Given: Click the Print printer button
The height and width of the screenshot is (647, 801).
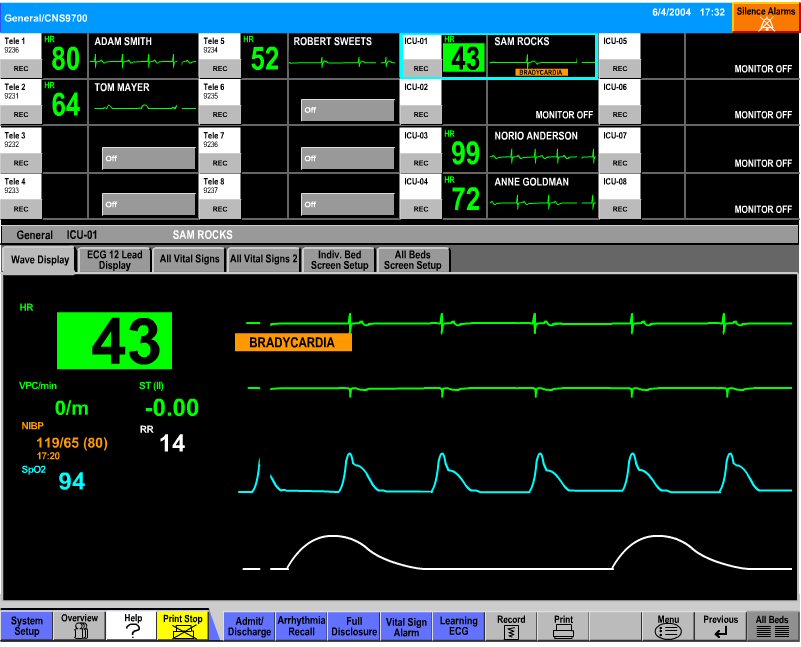Looking at the screenshot, I should tap(563, 626).
